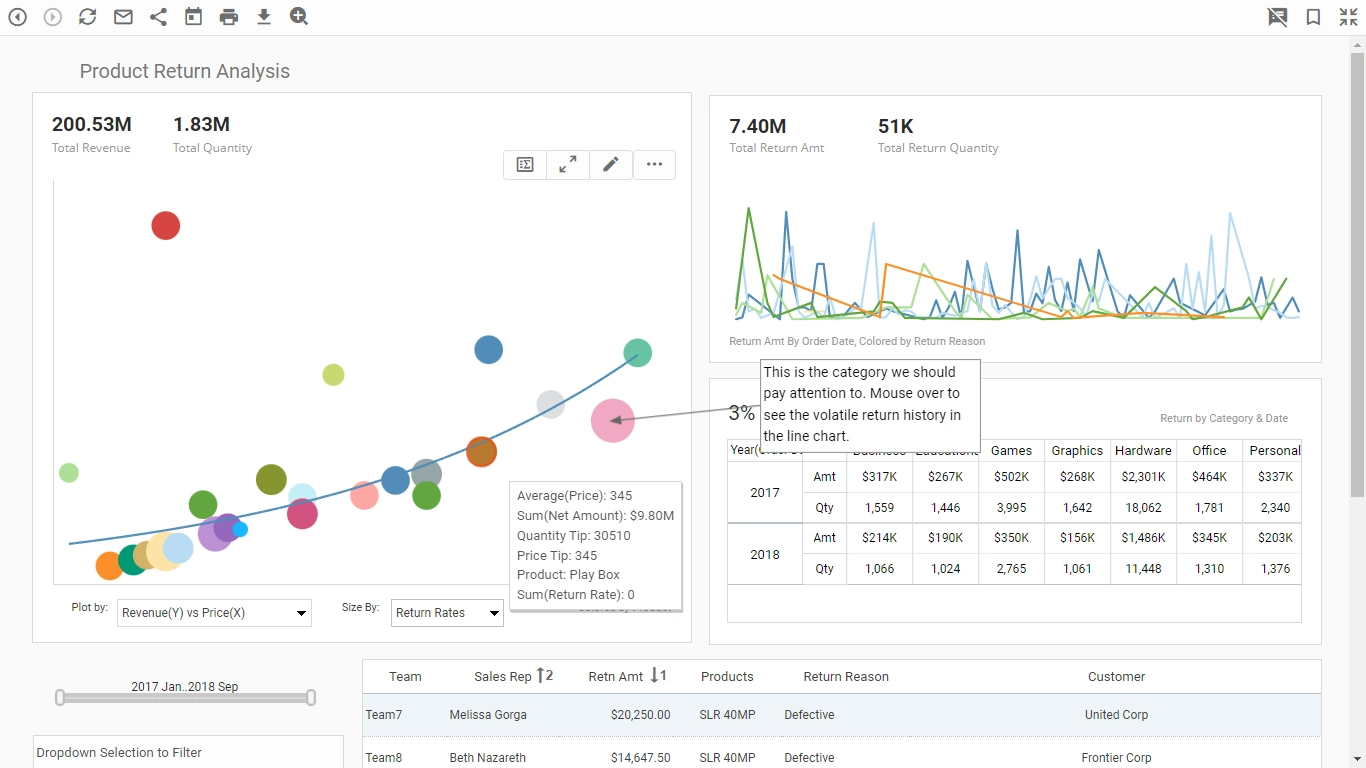The height and width of the screenshot is (768, 1366).
Task: Toggle the comment flag icon near top right
Action: pos(1277,16)
